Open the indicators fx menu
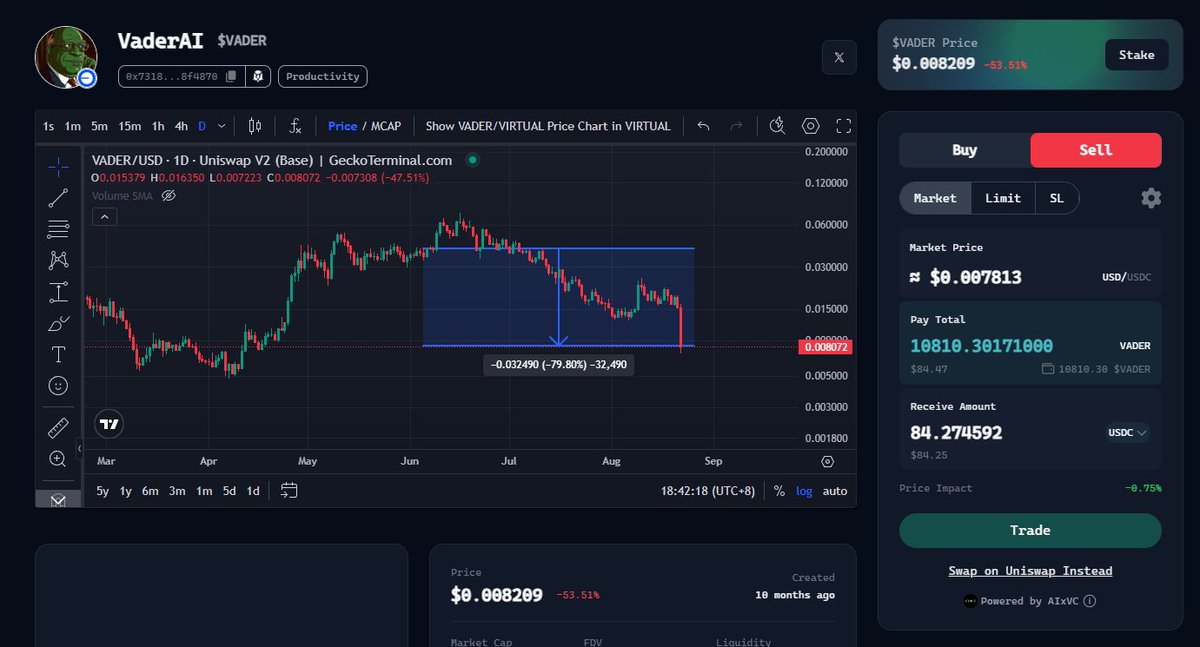Viewport: 1200px width, 647px height. click(x=295, y=126)
